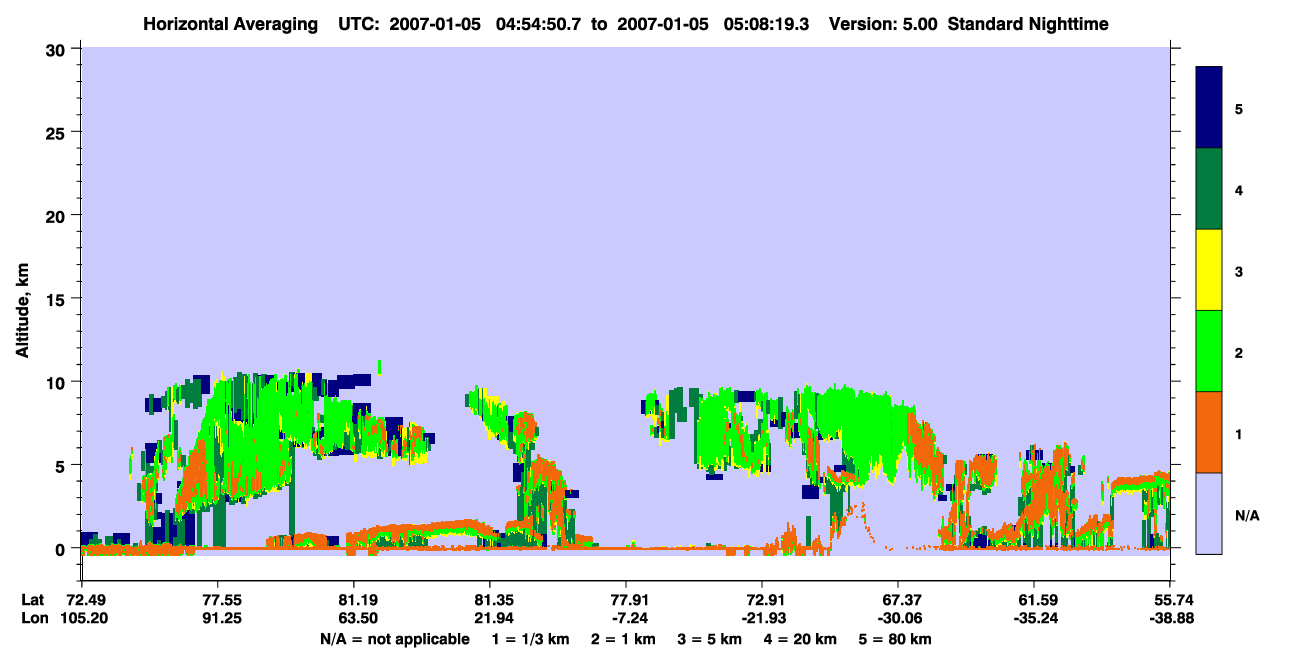Click the colorbar 'N/A' label

coord(1247,515)
